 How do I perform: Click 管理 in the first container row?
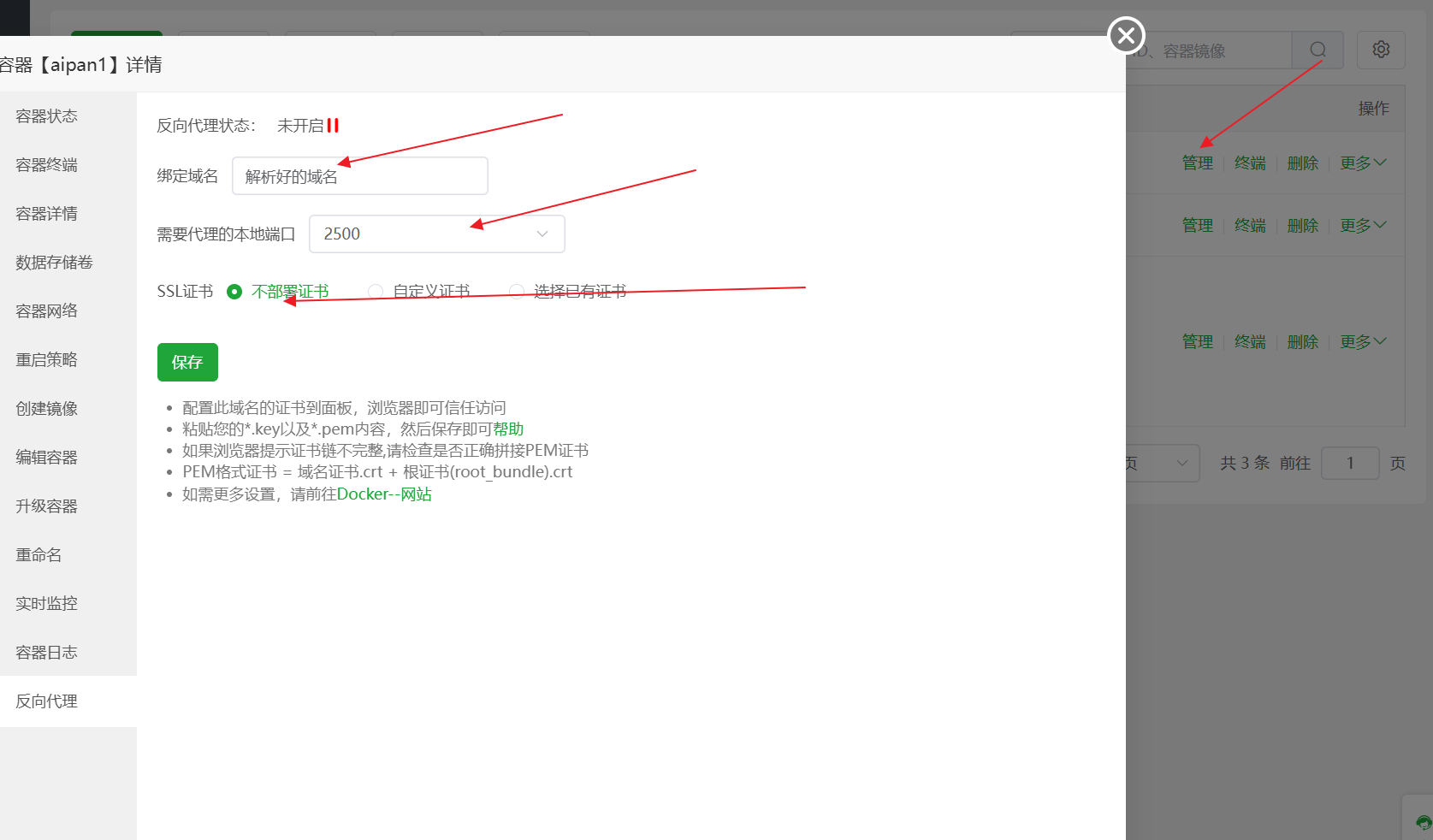coord(1197,163)
